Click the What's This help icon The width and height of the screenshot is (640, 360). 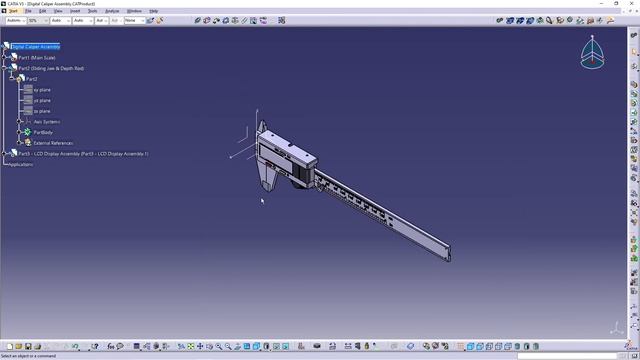click(95, 346)
